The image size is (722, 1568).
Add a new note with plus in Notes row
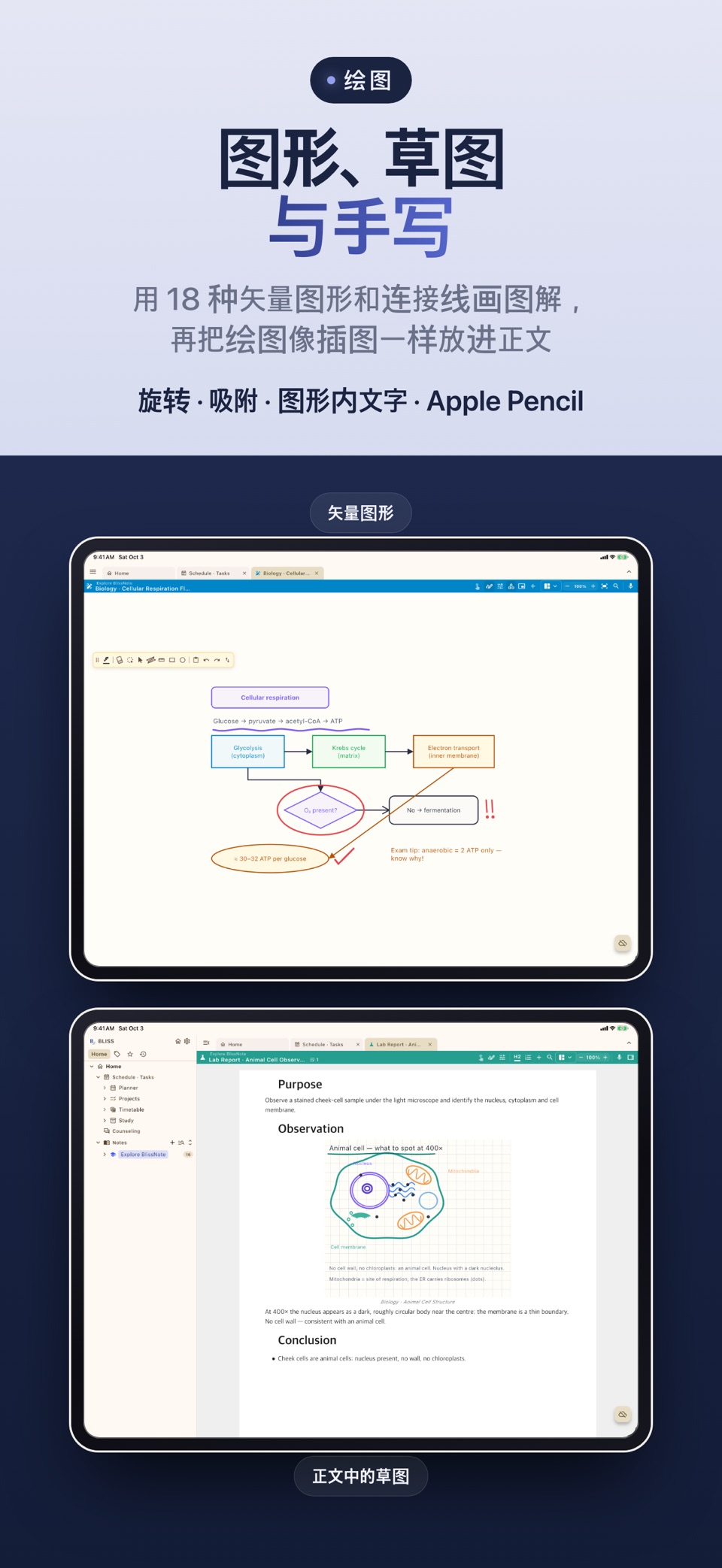(x=172, y=1143)
